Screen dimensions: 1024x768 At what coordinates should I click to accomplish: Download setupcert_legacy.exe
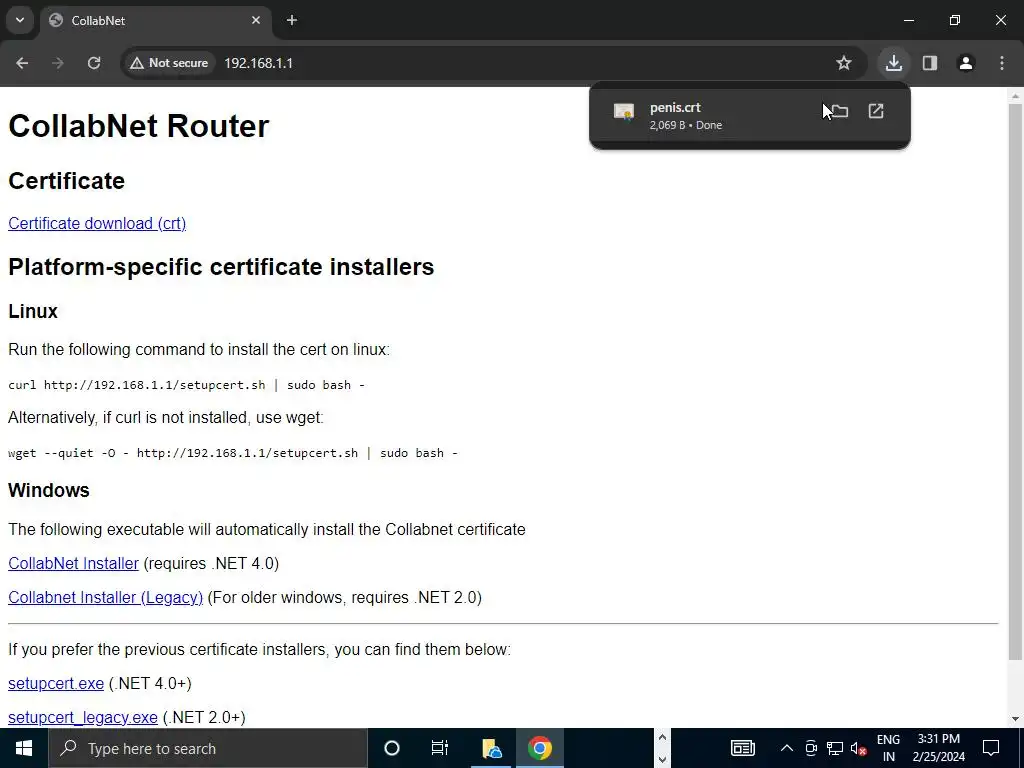pos(83,717)
